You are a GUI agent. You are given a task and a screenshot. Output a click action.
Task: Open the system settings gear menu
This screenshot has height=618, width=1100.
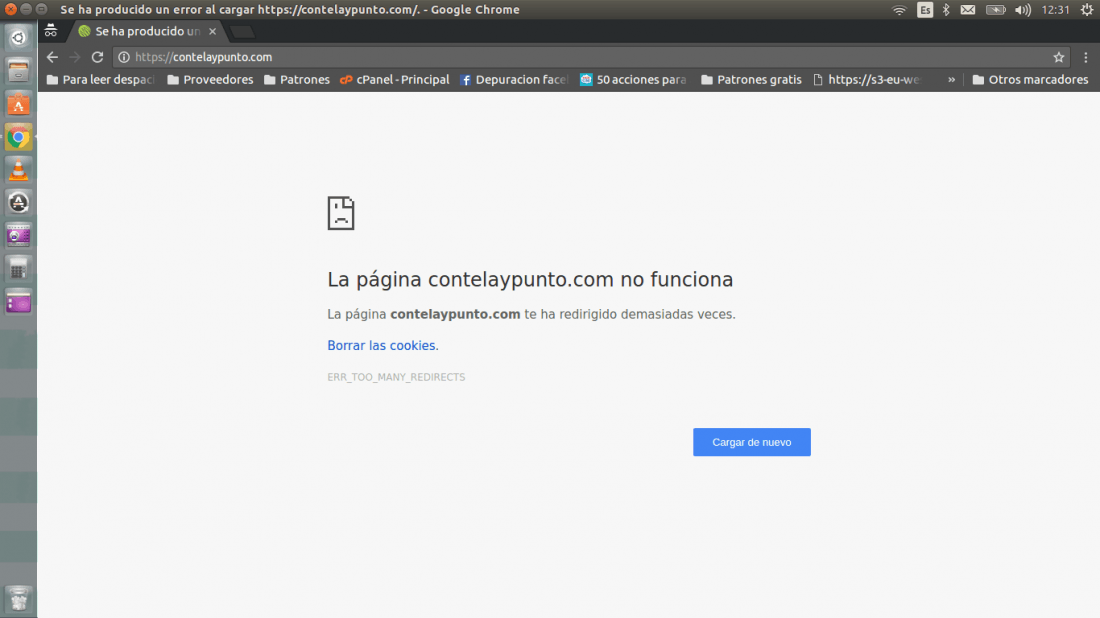(x=1087, y=10)
